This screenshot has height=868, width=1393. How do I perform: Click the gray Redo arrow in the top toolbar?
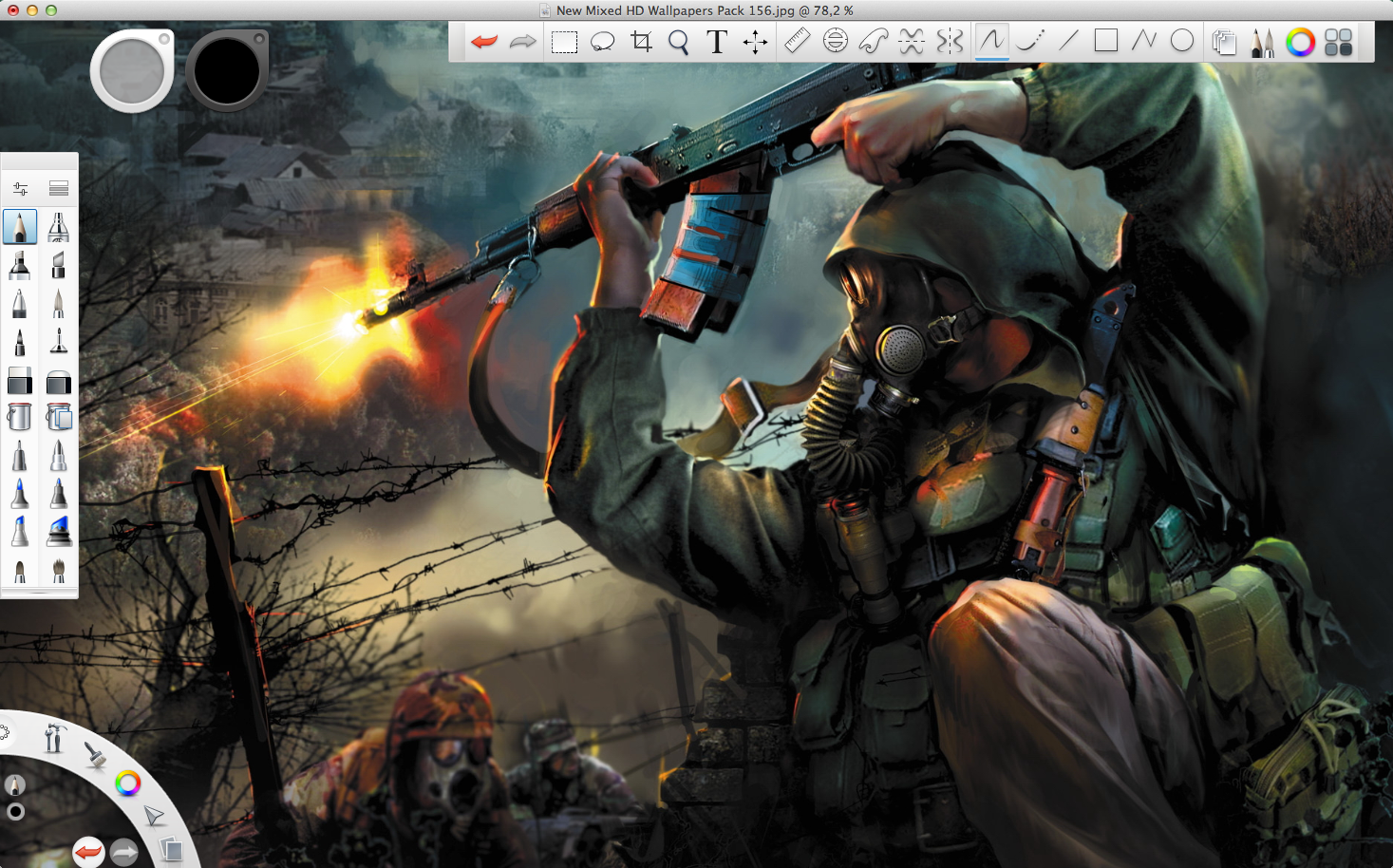[x=523, y=42]
